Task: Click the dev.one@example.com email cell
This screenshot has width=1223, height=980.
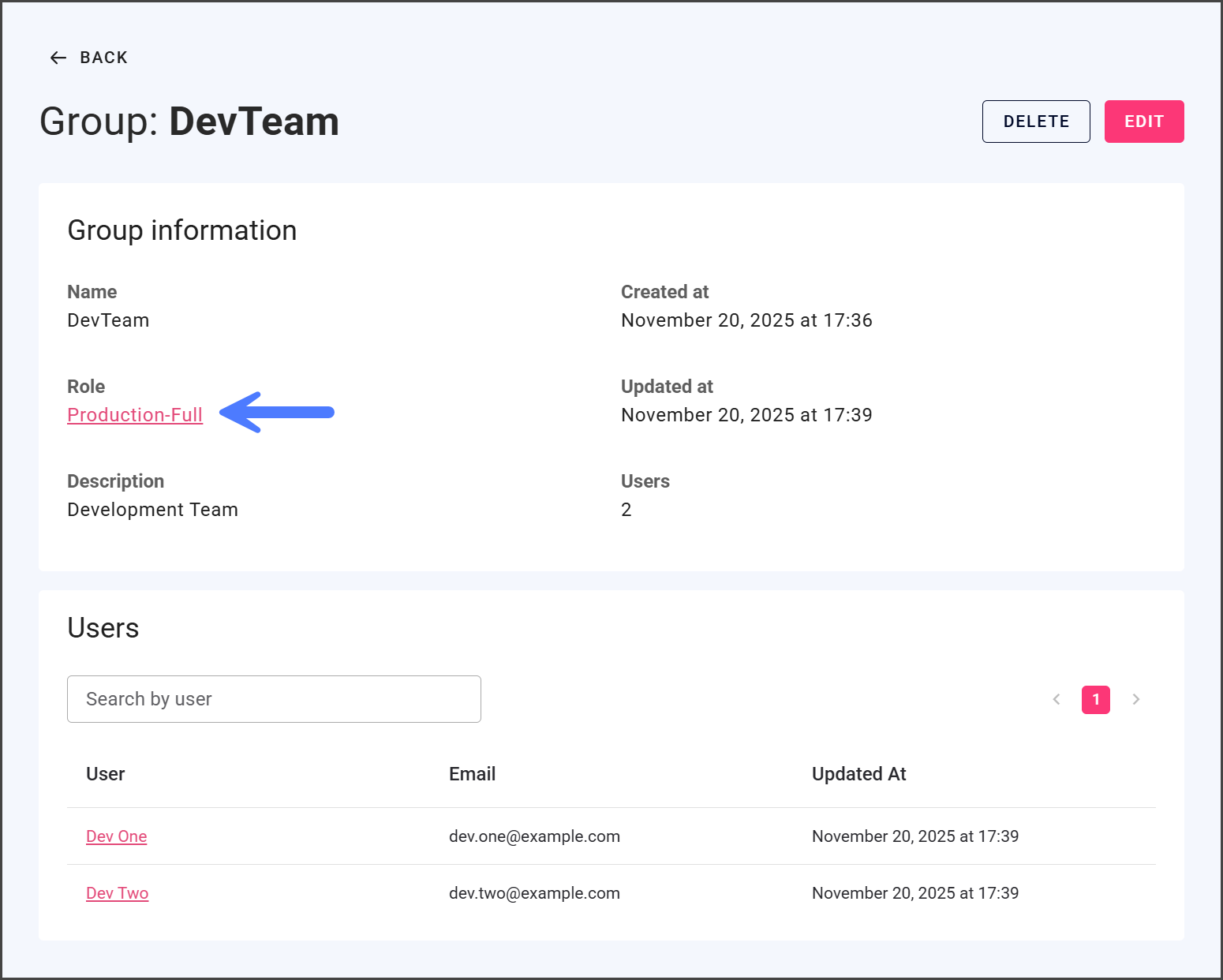Action: coord(534,836)
